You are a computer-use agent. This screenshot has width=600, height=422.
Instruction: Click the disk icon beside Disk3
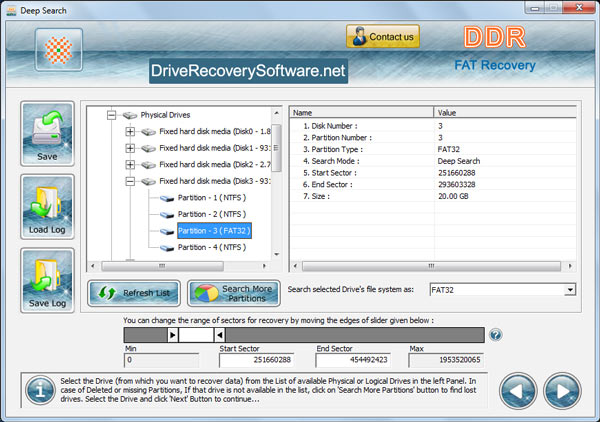pyautogui.click(x=148, y=182)
